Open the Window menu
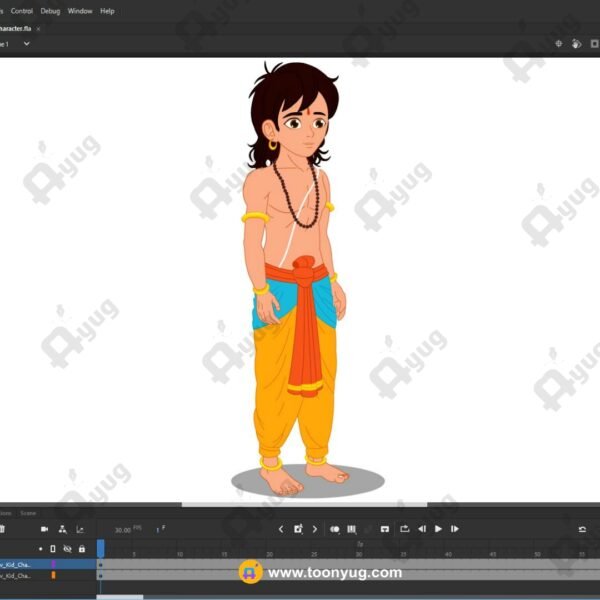Screen dimensions: 600x600 point(80,11)
